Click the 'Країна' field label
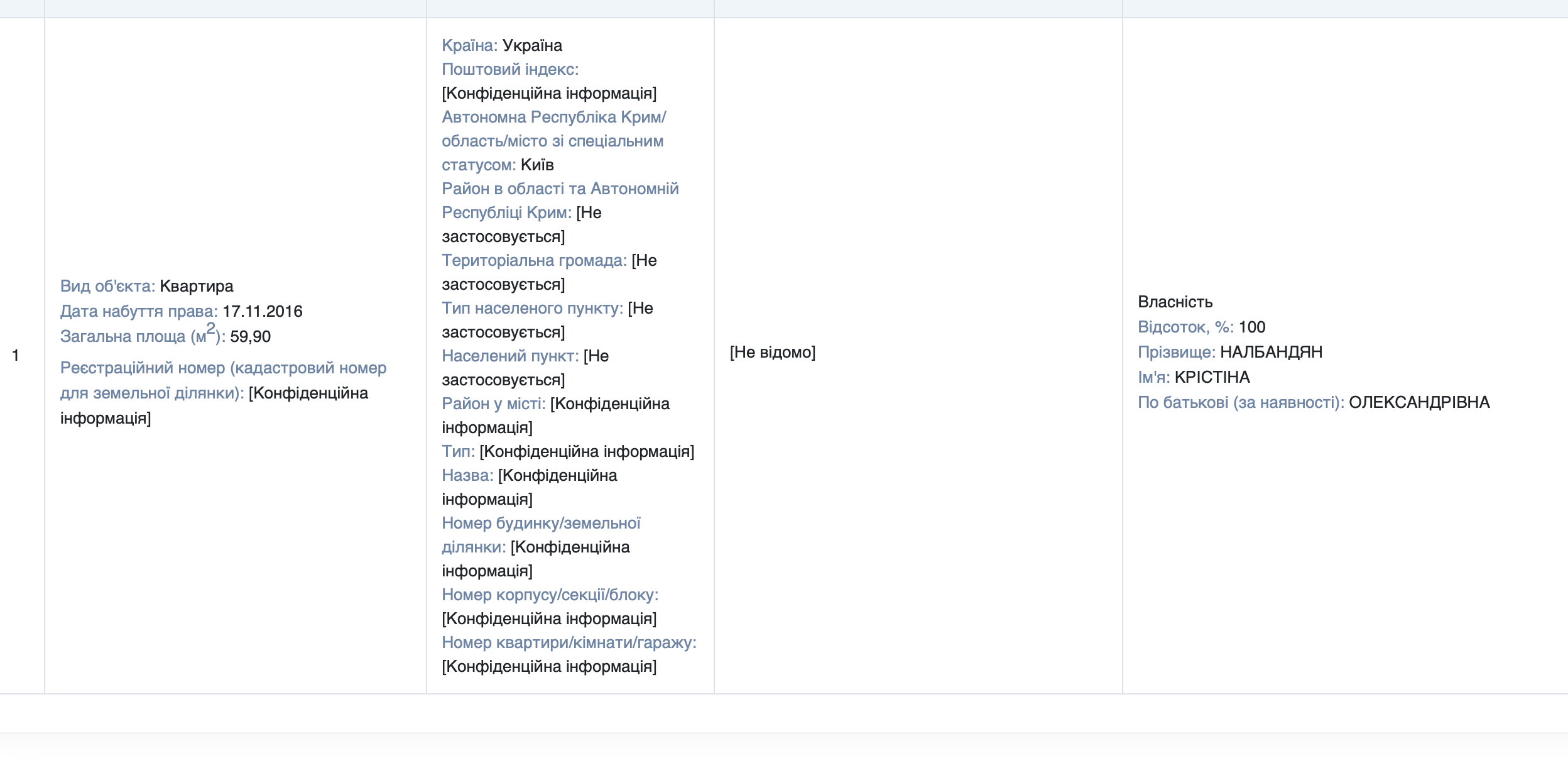1568x758 pixels. click(469, 45)
